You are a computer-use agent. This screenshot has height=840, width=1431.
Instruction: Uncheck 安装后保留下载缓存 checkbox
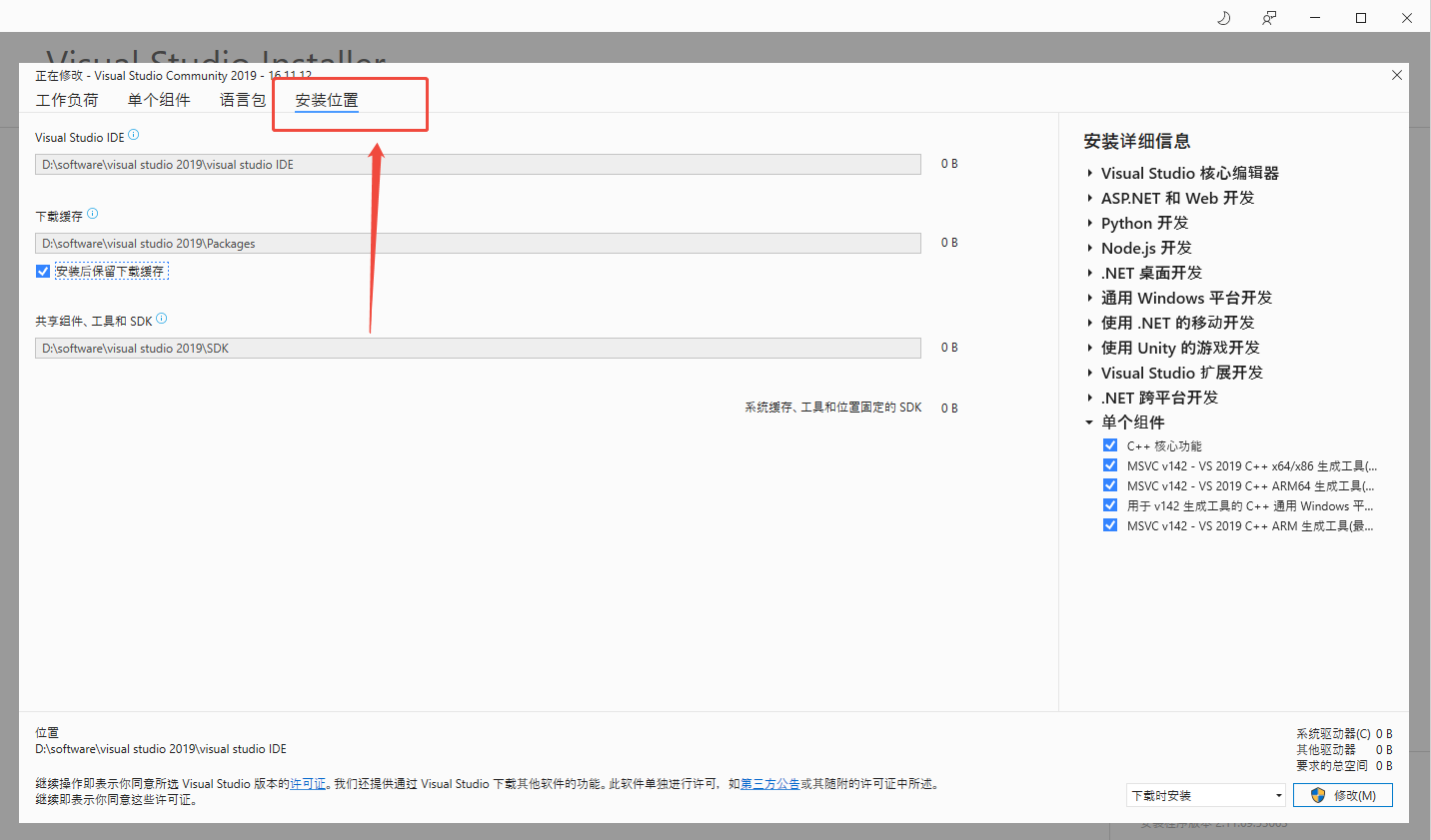click(x=43, y=272)
